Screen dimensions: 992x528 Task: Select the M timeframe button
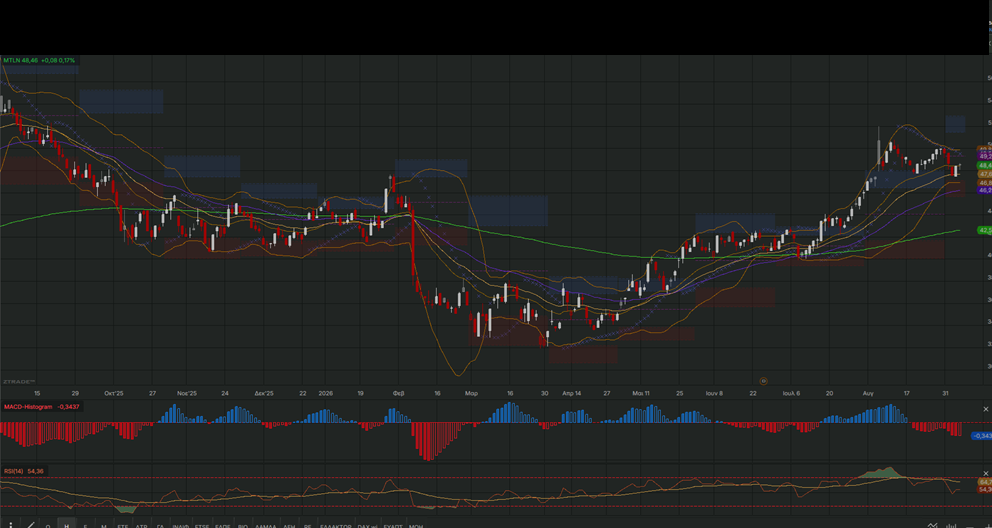point(104,526)
